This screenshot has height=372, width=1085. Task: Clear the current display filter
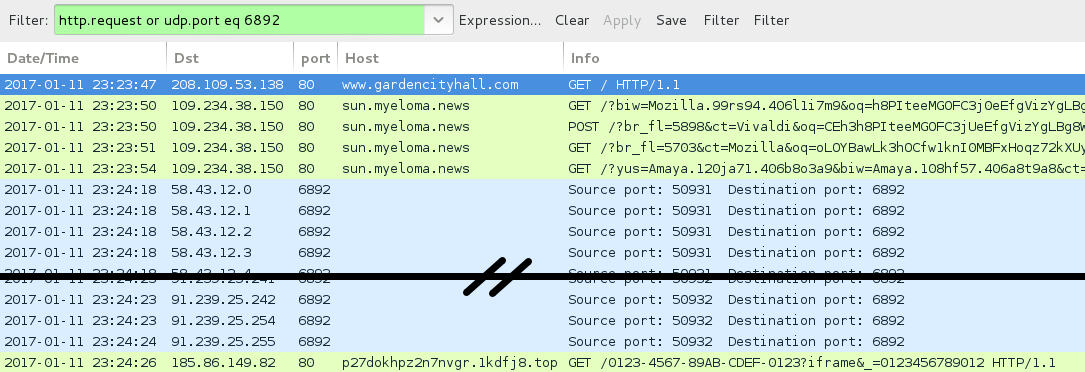point(572,20)
